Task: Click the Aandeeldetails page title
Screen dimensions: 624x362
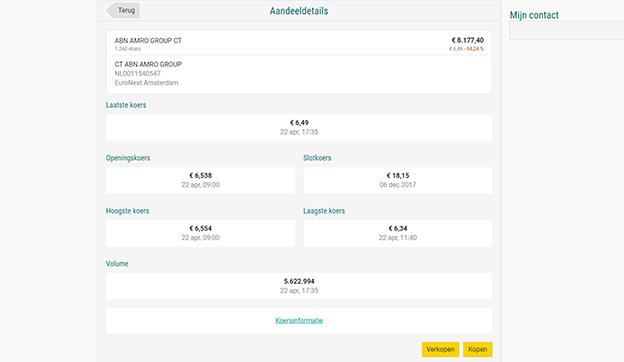Action: (299, 11)
